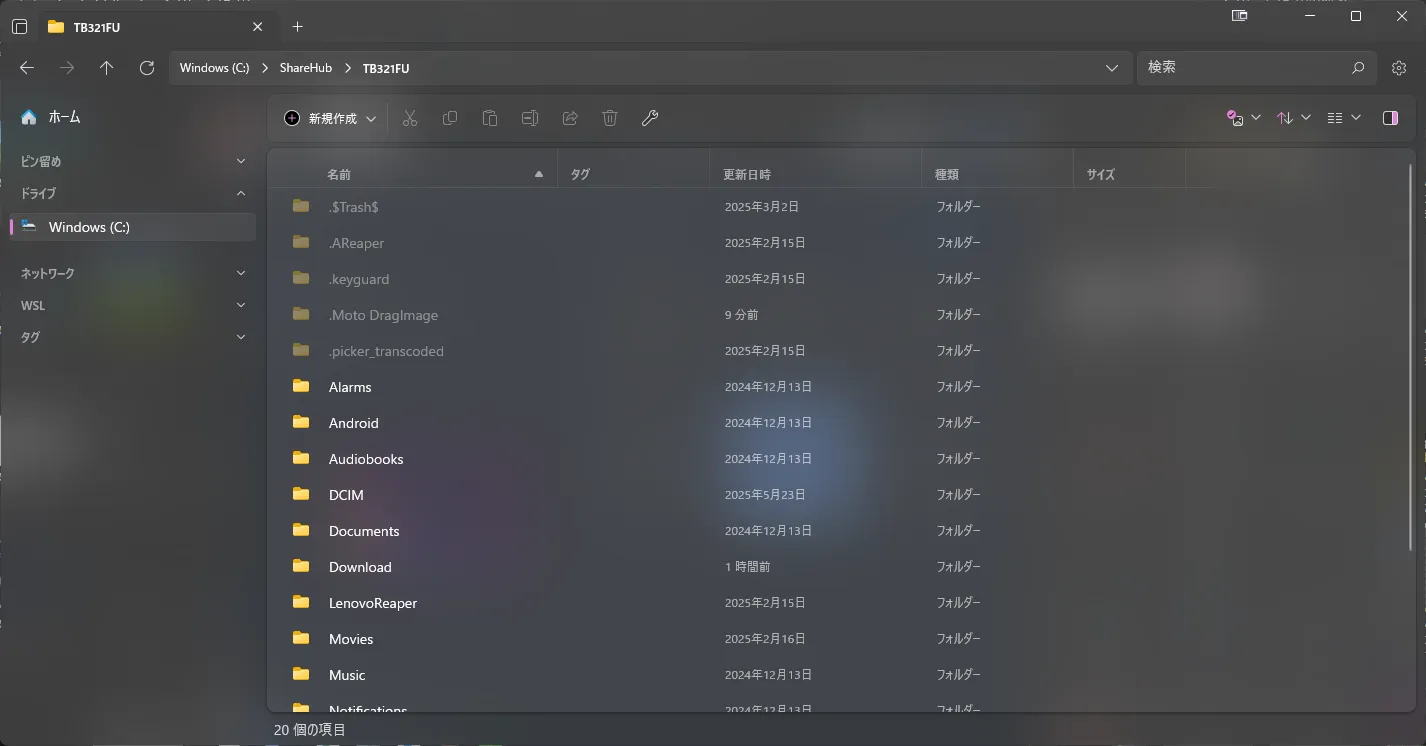The height and width of the screenshot is (746, 1426).
Task: Click the DCIM folder icon
Action: point(301,494)
